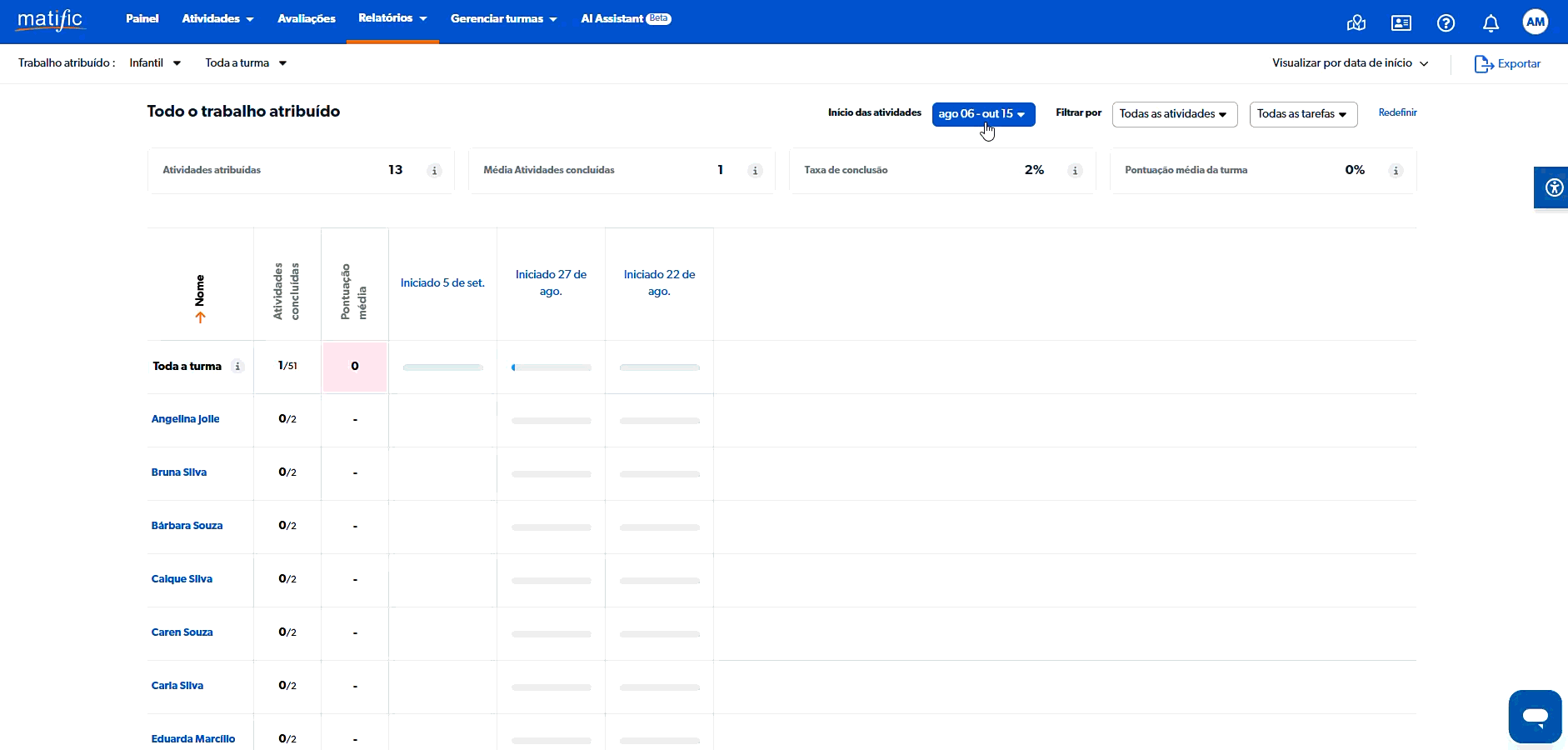Viewport: 1568px width, 750px height.
Task: Show info for Atividades atribuídas
Action: pos(434,171)
